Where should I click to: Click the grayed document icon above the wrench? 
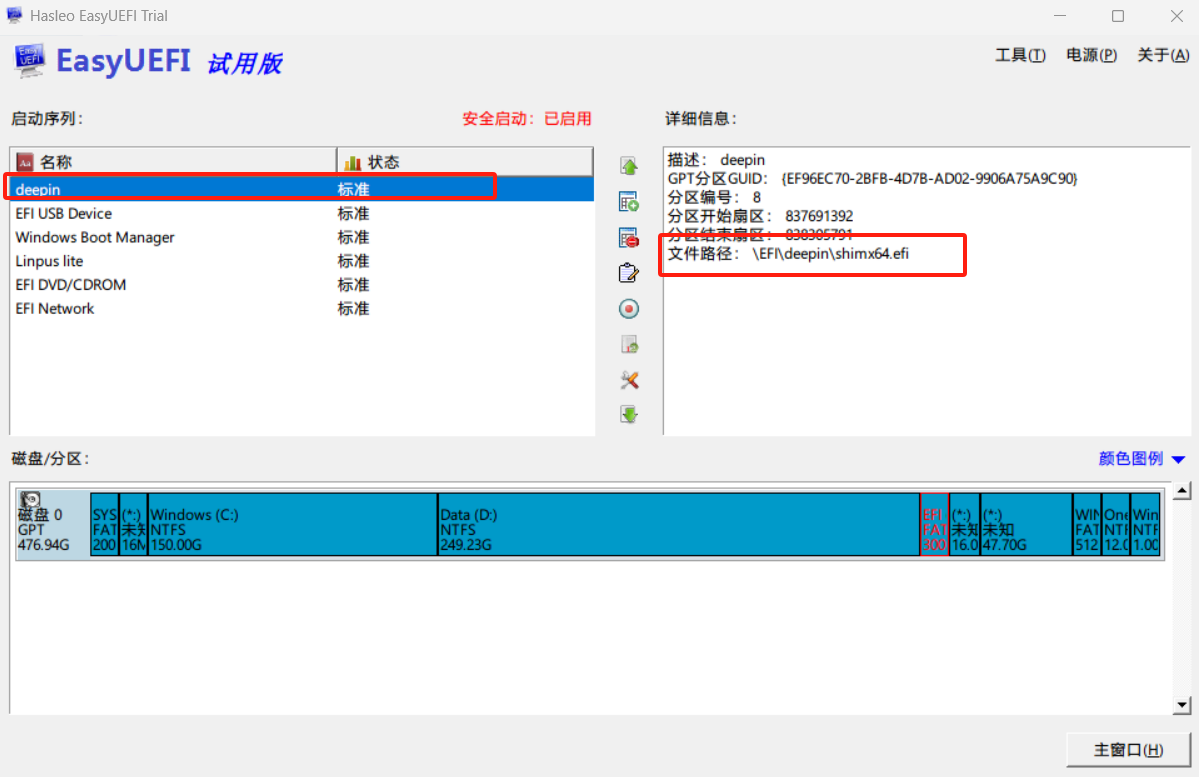point(629,345)
